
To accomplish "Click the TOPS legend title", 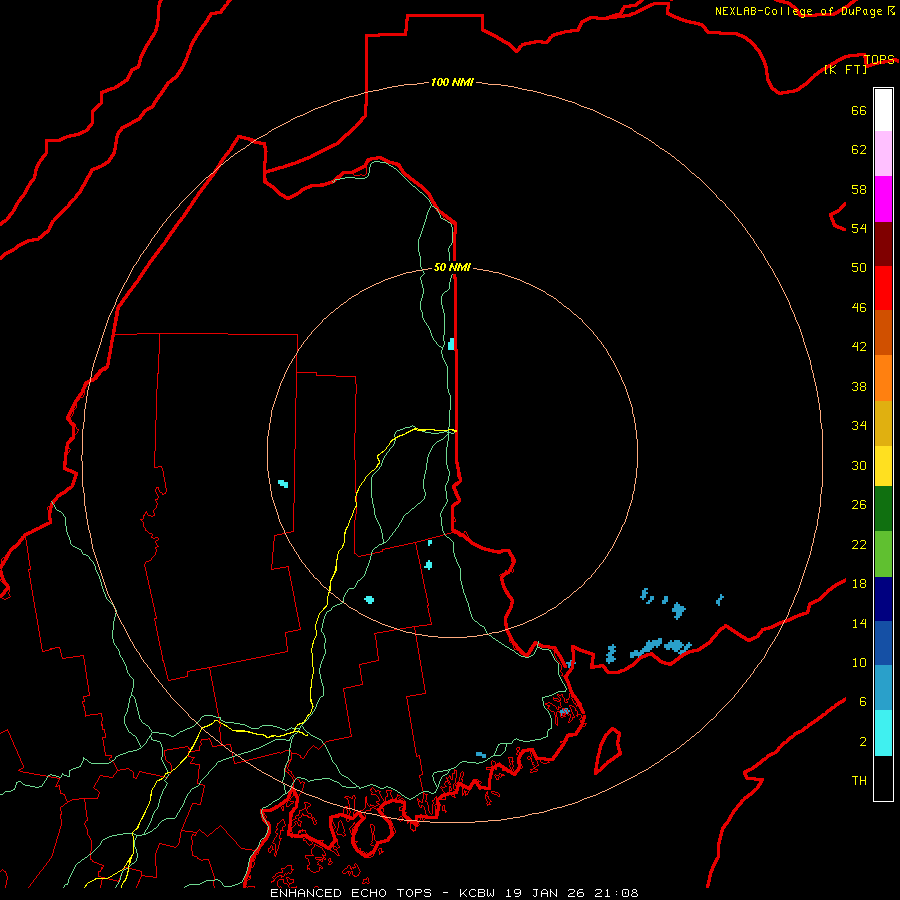I will (x=879, y=59).
